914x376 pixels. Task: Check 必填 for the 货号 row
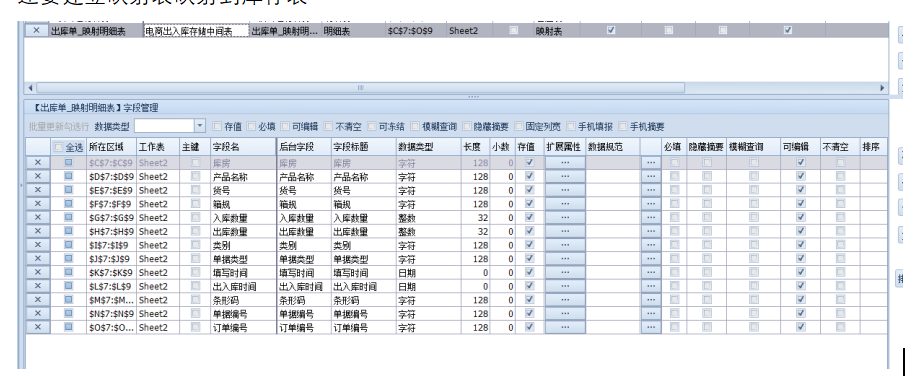pos(674,190)
